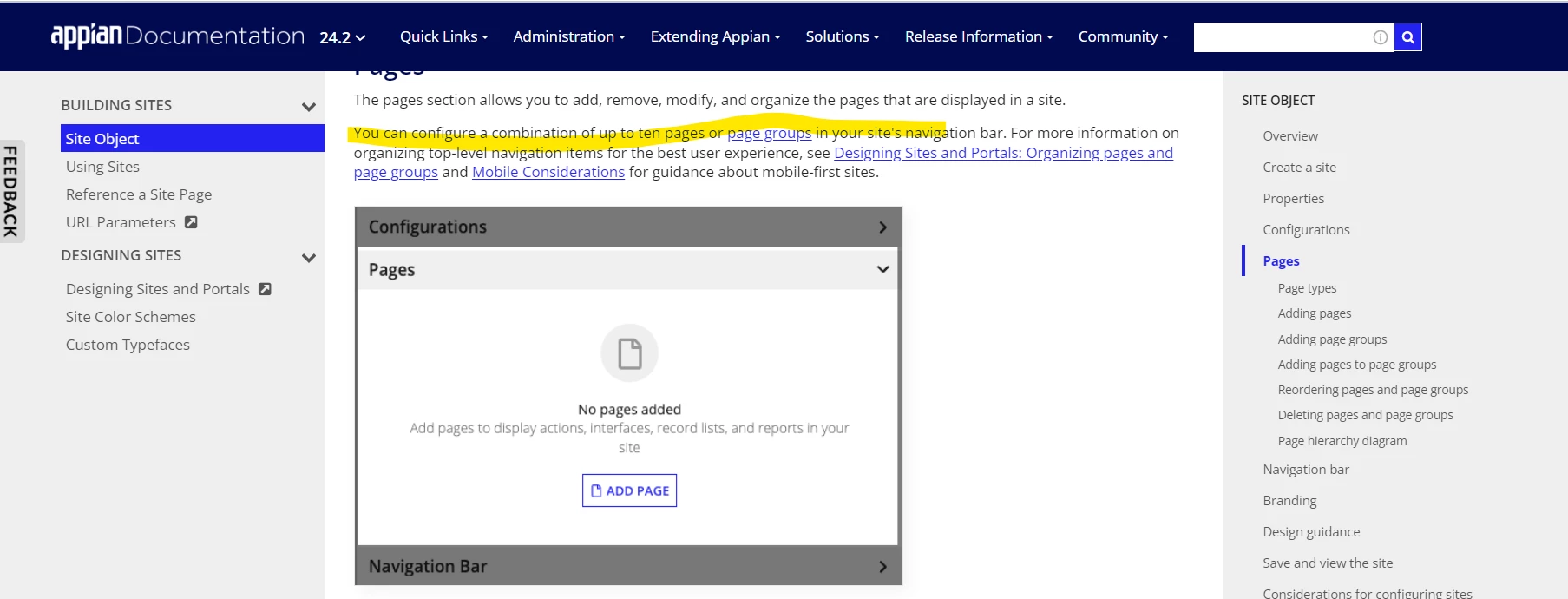
Task: Open Site Color Schemes page
Action: pyautogui.click(x=131, y=317)
